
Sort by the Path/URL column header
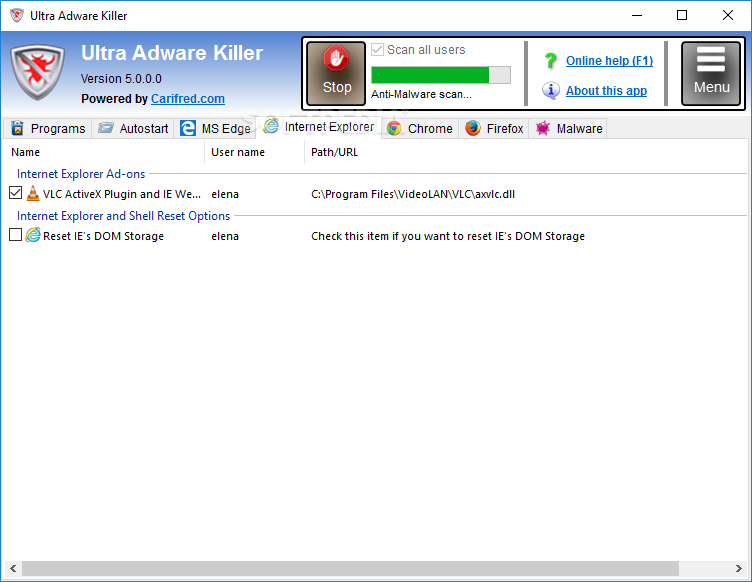coord(334,152)
